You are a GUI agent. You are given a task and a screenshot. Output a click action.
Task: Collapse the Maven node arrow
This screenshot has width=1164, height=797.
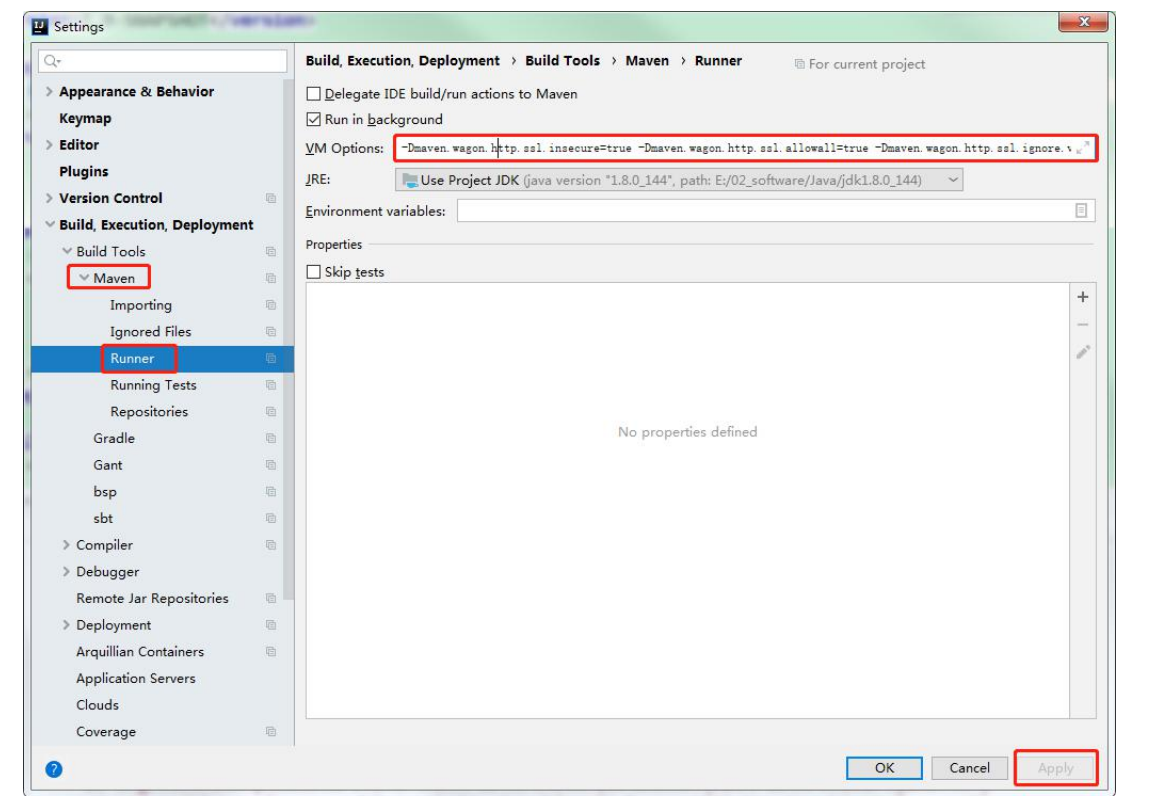[84, 278]
